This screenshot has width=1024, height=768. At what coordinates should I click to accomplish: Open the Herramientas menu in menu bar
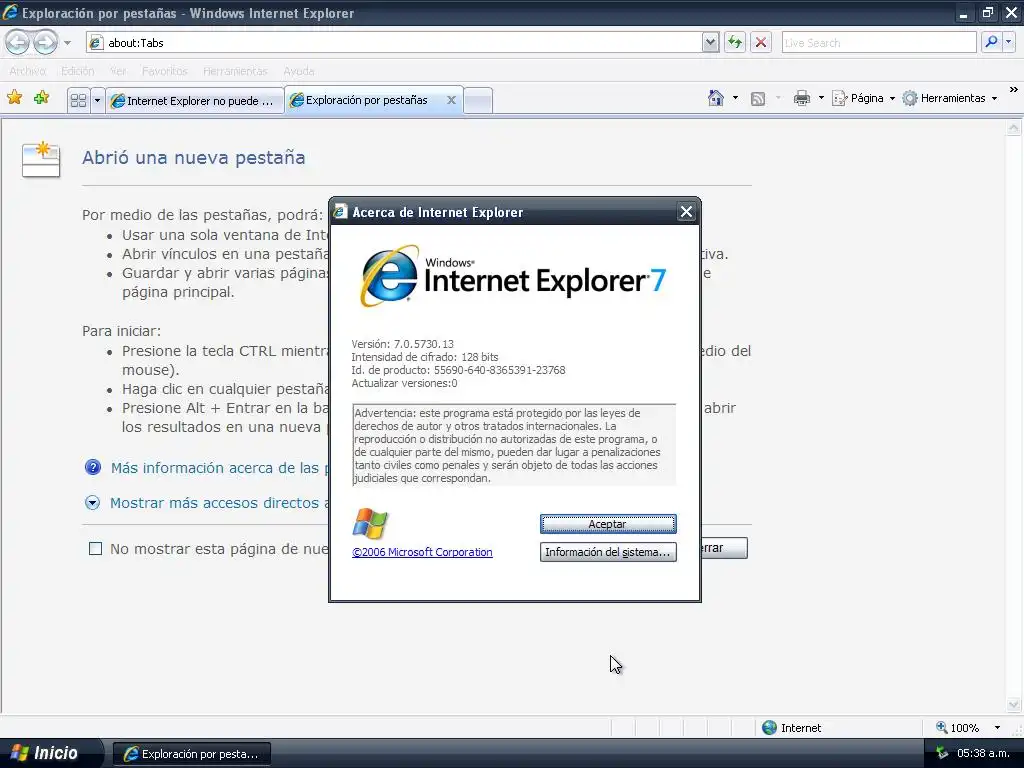pyautogui.click(x=235, y=71)
